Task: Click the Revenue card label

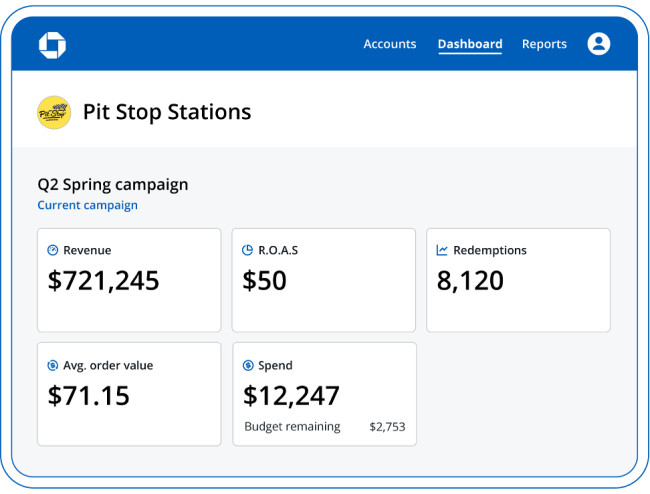Action: point(87,250)
